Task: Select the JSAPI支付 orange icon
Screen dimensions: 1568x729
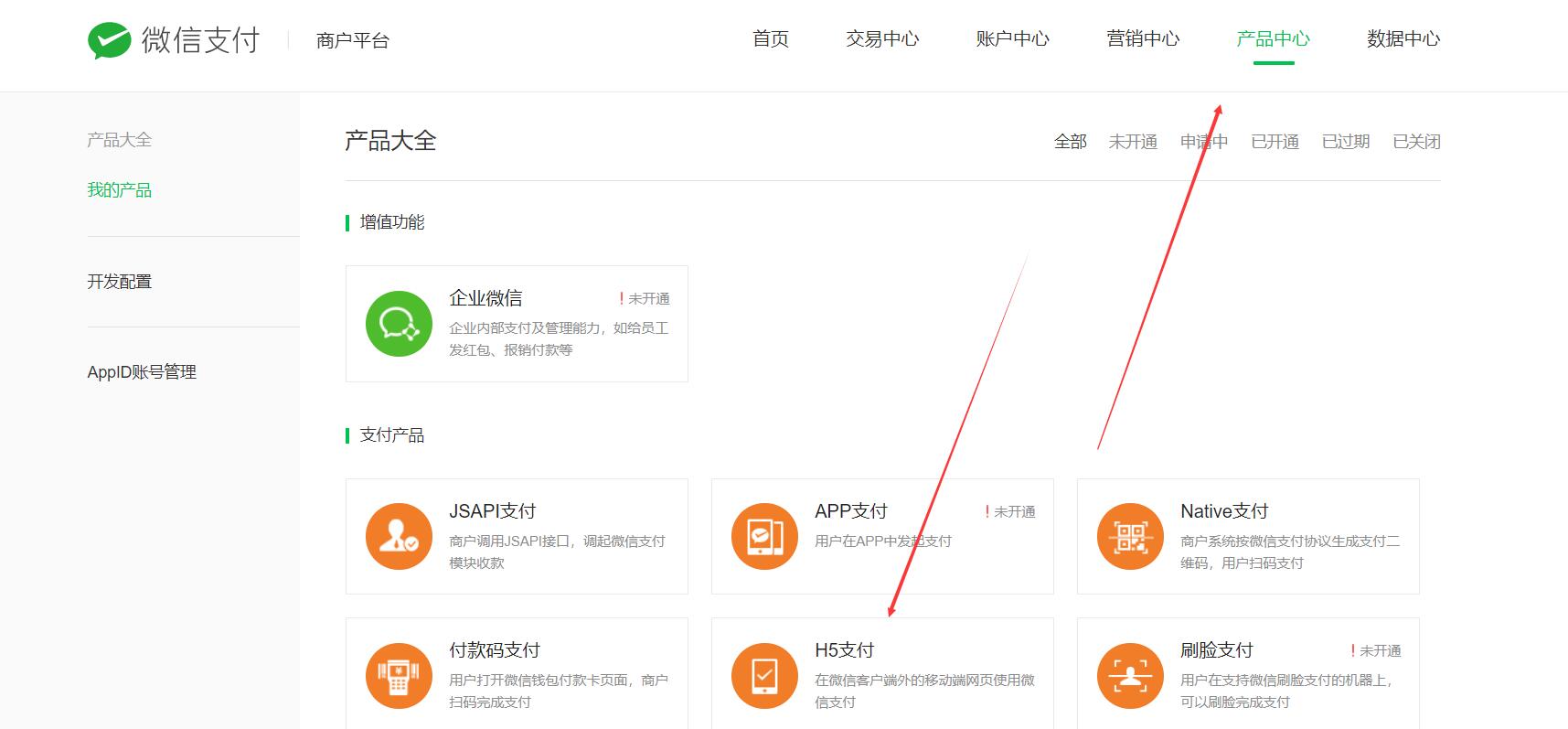Action: click(x=399, y=537)
